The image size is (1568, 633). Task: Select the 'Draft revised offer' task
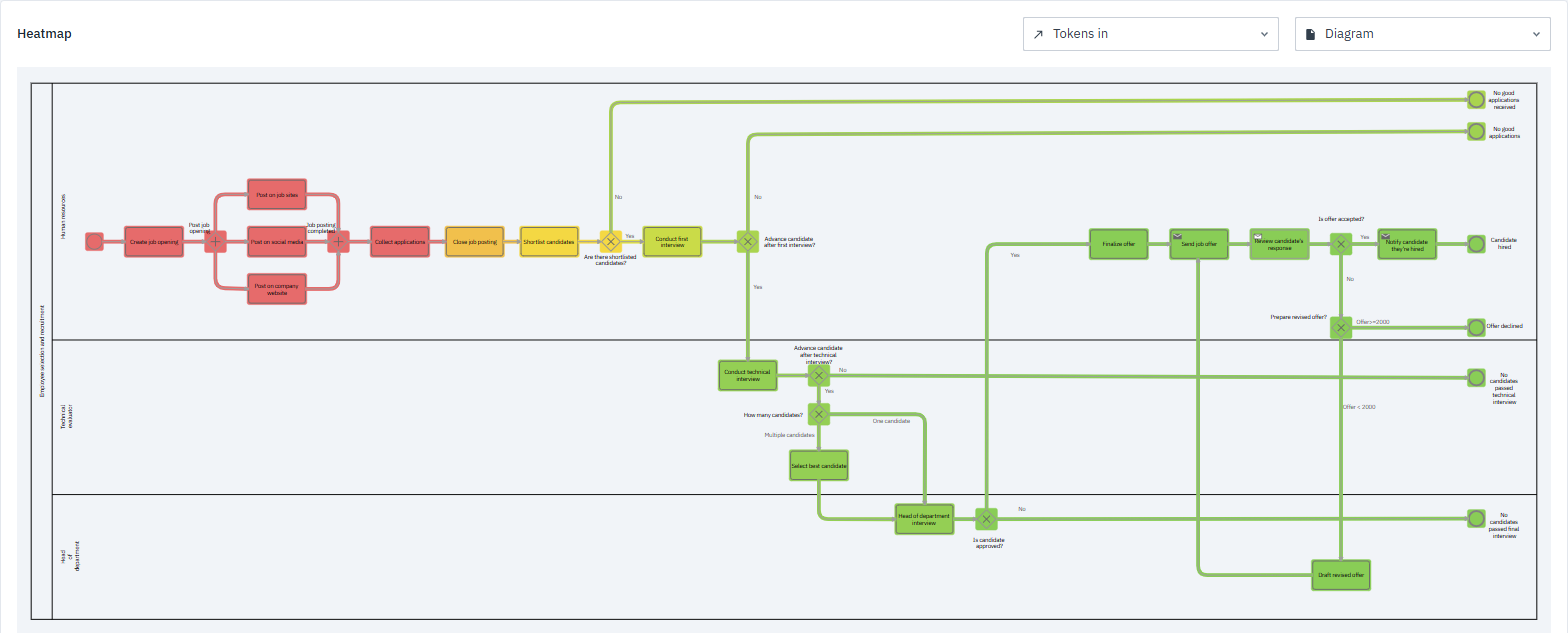[1340, 575]
